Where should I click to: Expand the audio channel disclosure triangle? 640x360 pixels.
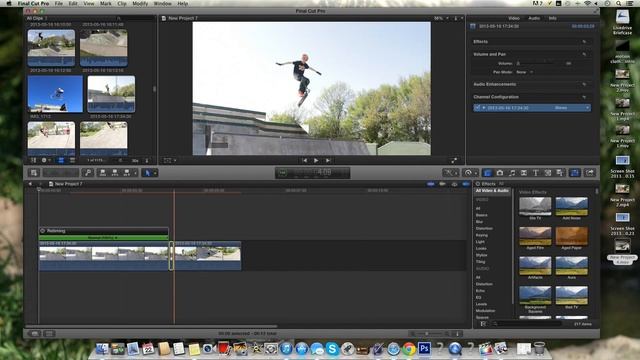pyautogui.click(x=484, y=108)
